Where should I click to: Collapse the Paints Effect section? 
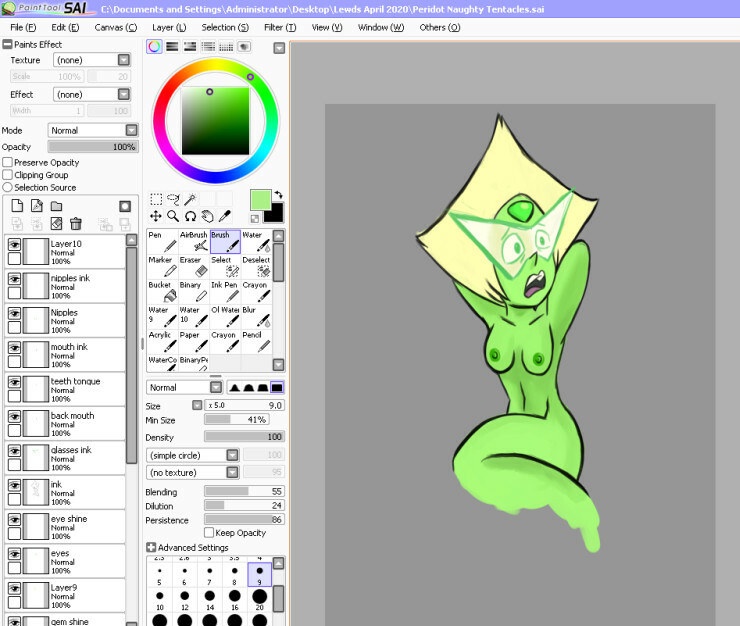pyautogui.click(x=7, y=44)
